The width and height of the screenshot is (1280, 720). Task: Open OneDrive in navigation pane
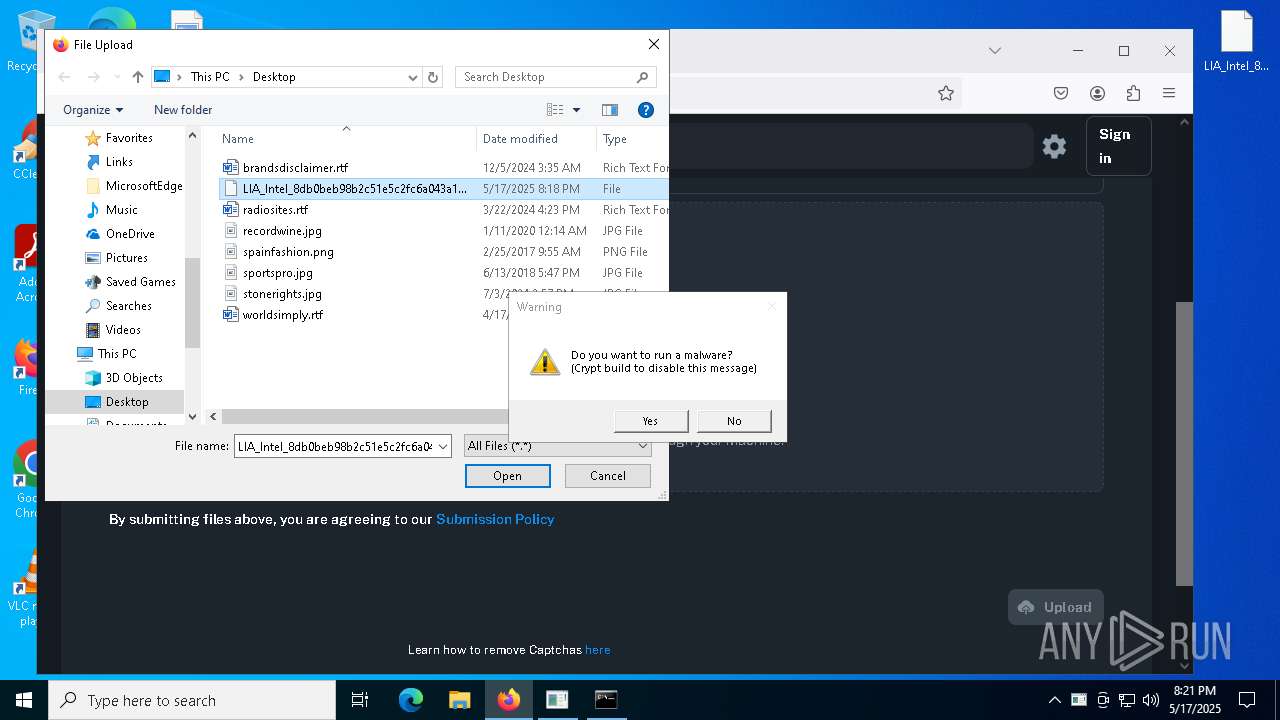coord(130,234)
